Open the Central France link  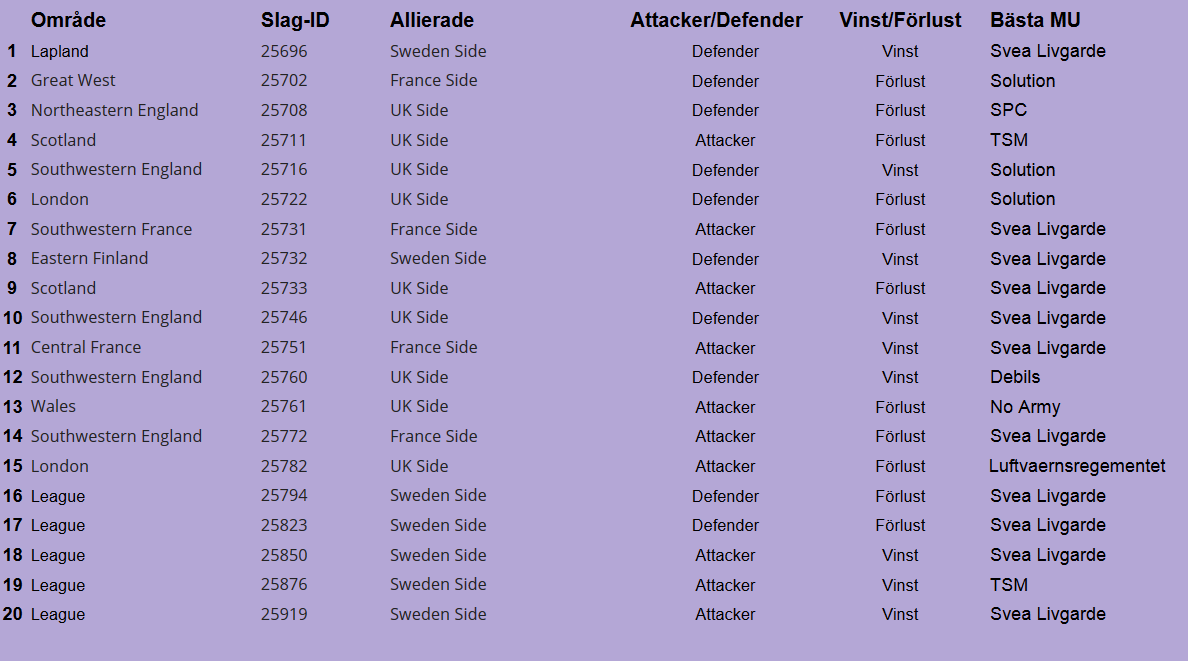pos(86,347)
